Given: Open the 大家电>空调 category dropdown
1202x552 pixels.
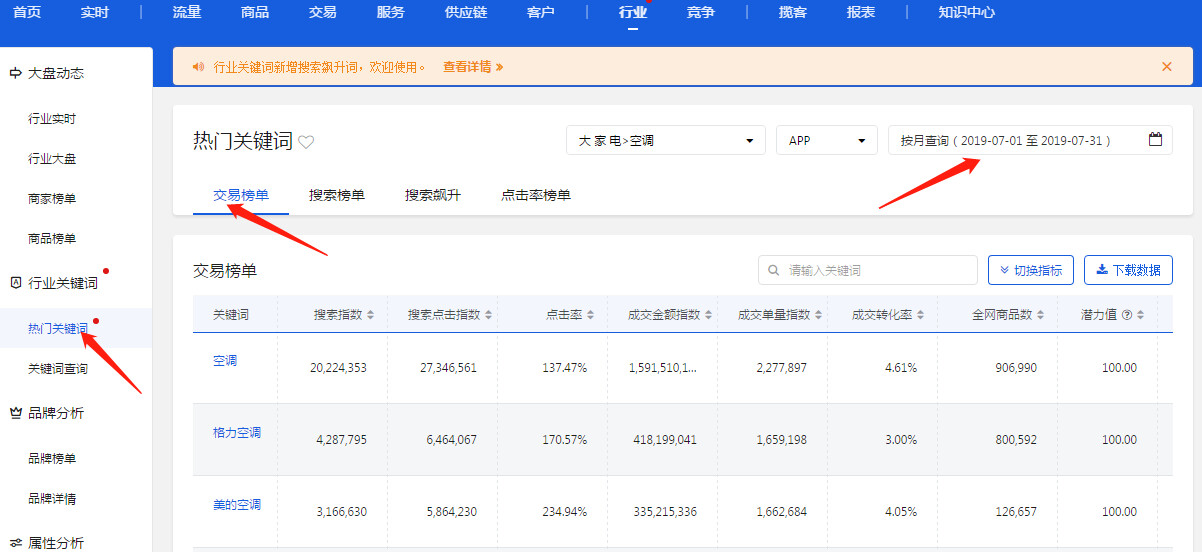Looking at the screenshot, I should pos(666,140).
